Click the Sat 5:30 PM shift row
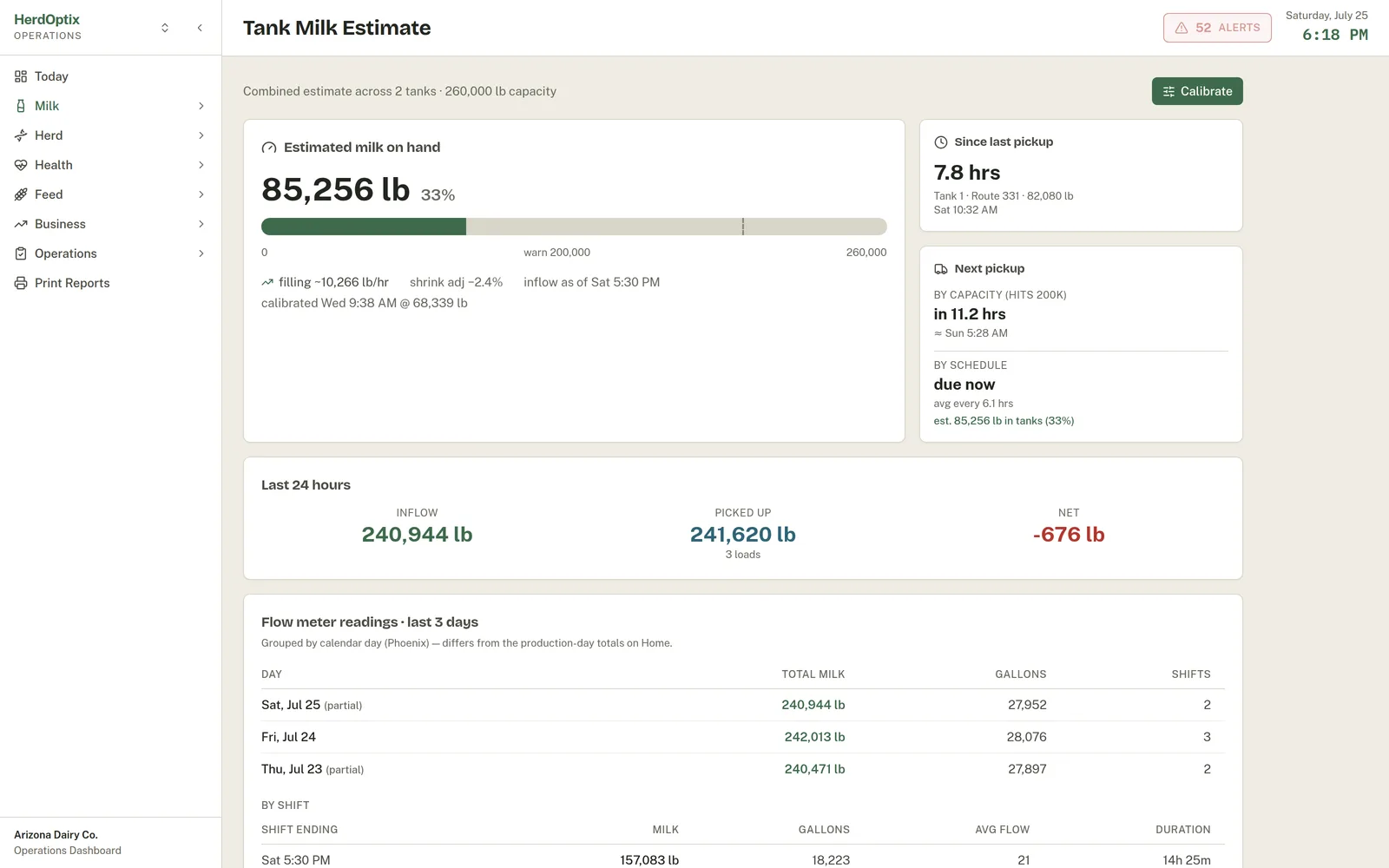This screenshot has height=868, width=1389. pos(743,859)
